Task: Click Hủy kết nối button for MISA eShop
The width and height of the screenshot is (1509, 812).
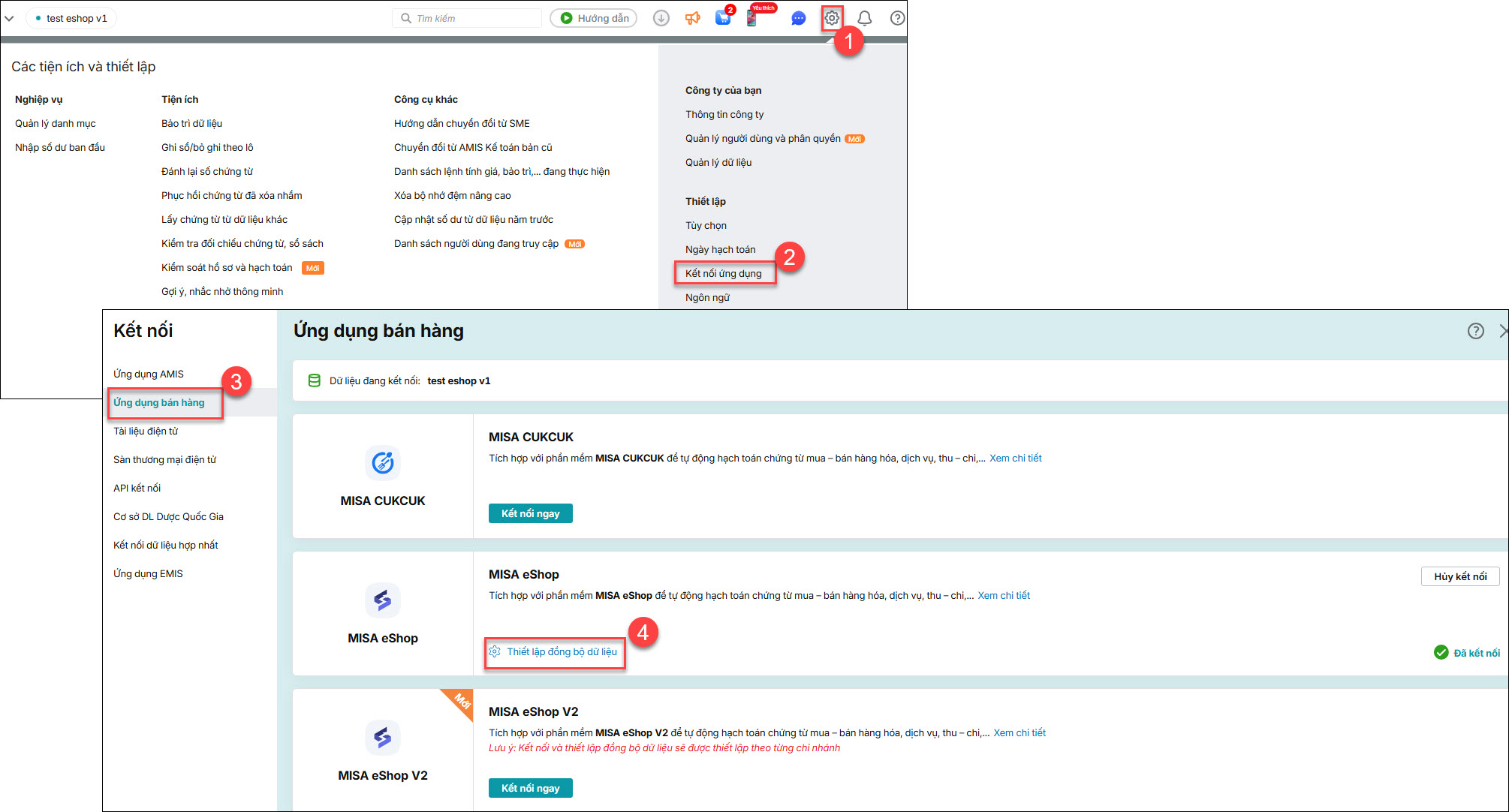Action: 1459,576
